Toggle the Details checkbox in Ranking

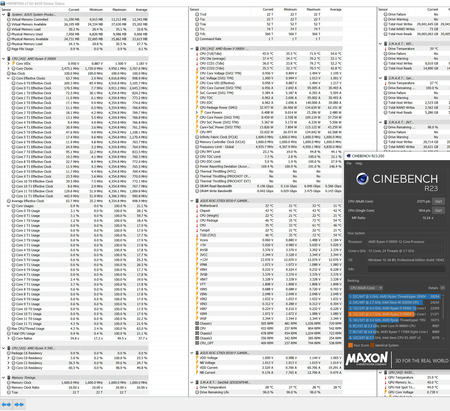[x=442, y=288]
